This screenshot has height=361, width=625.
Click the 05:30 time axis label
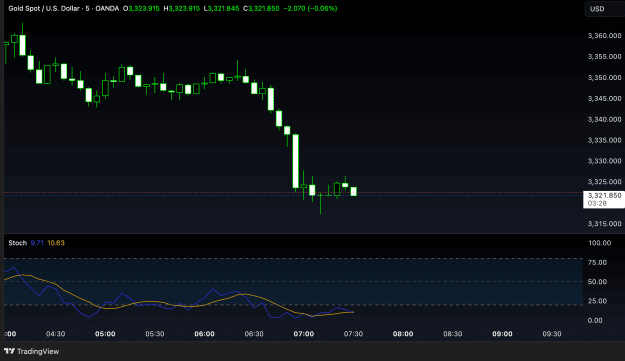click(155, 334)
